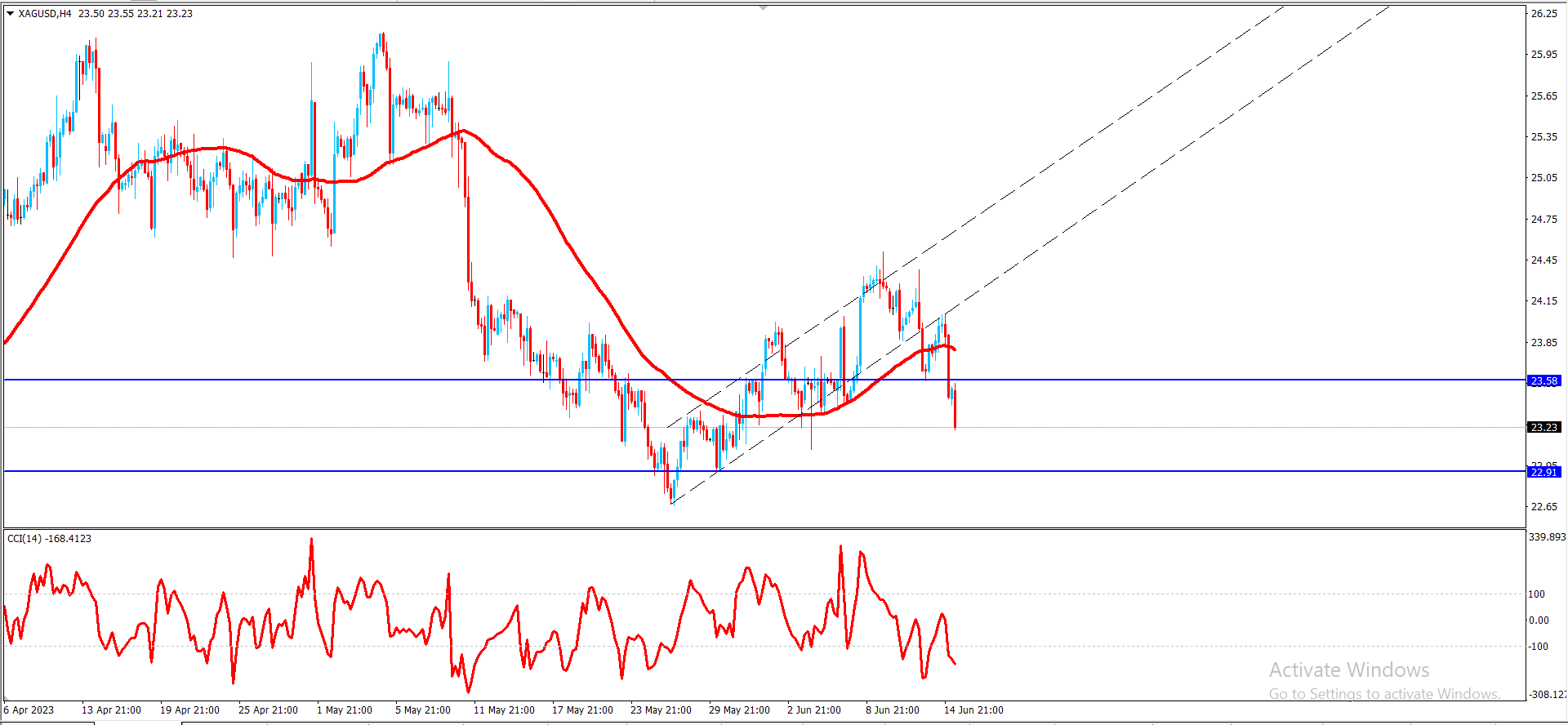Click the 25.05 value on price scale
This screenshot has width=1568, height=725.
pos(1543,177)
